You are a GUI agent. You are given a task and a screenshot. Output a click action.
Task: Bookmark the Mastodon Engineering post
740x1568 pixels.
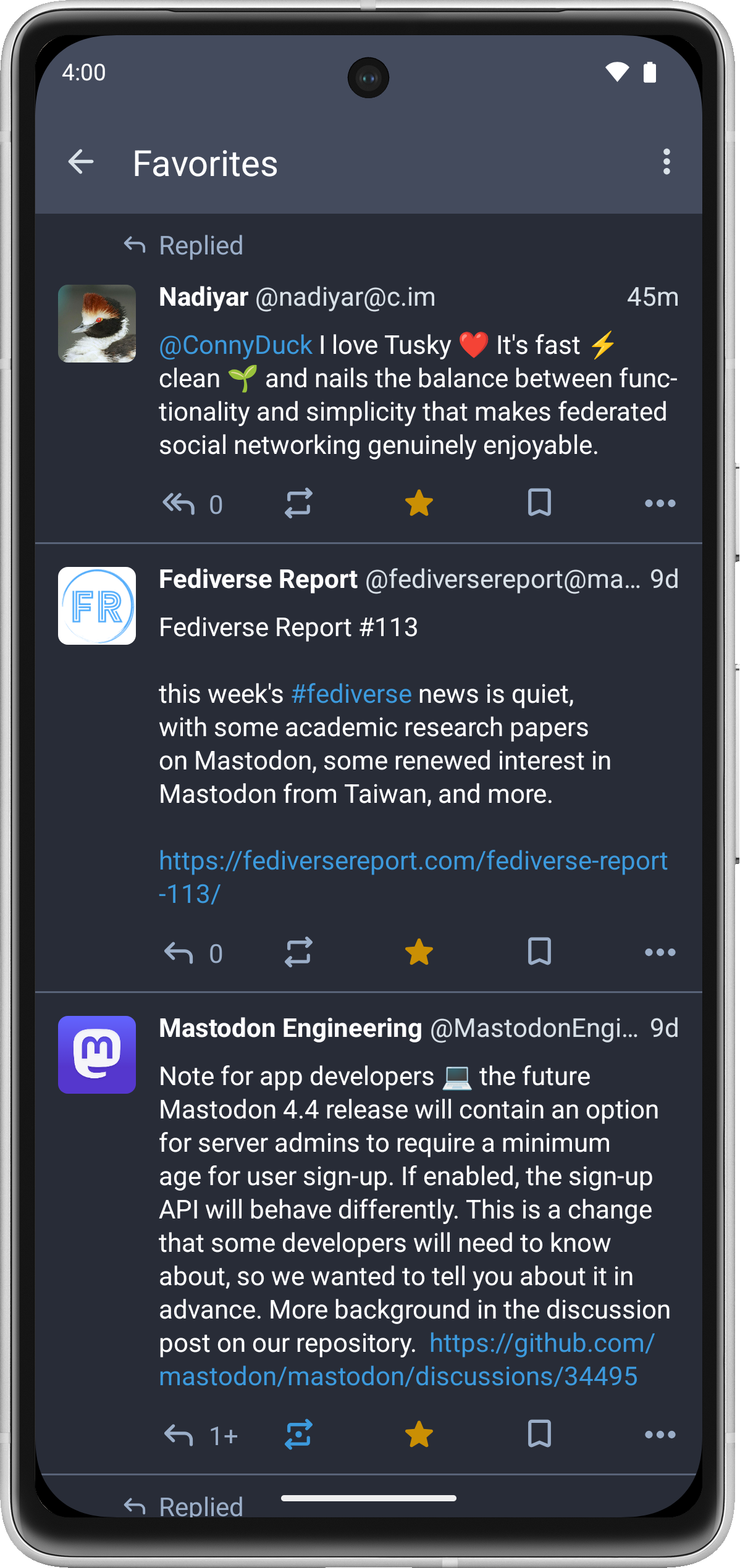pos(539,1434)
